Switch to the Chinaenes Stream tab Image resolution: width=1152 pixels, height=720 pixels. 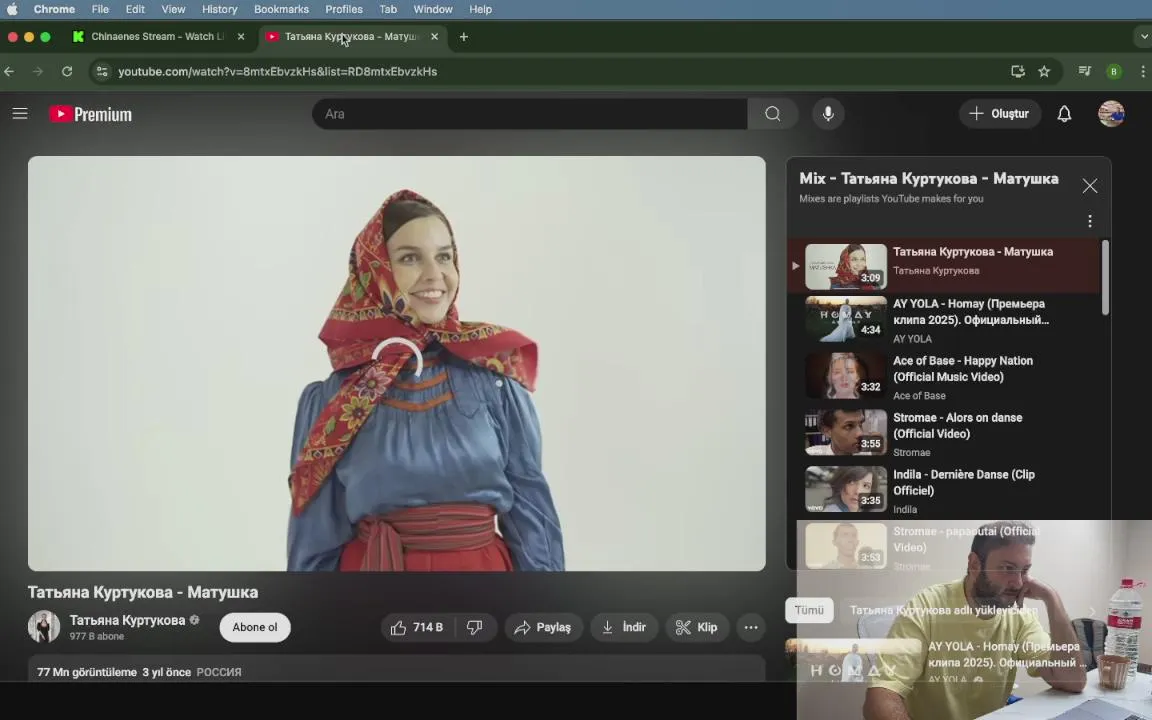159,36
